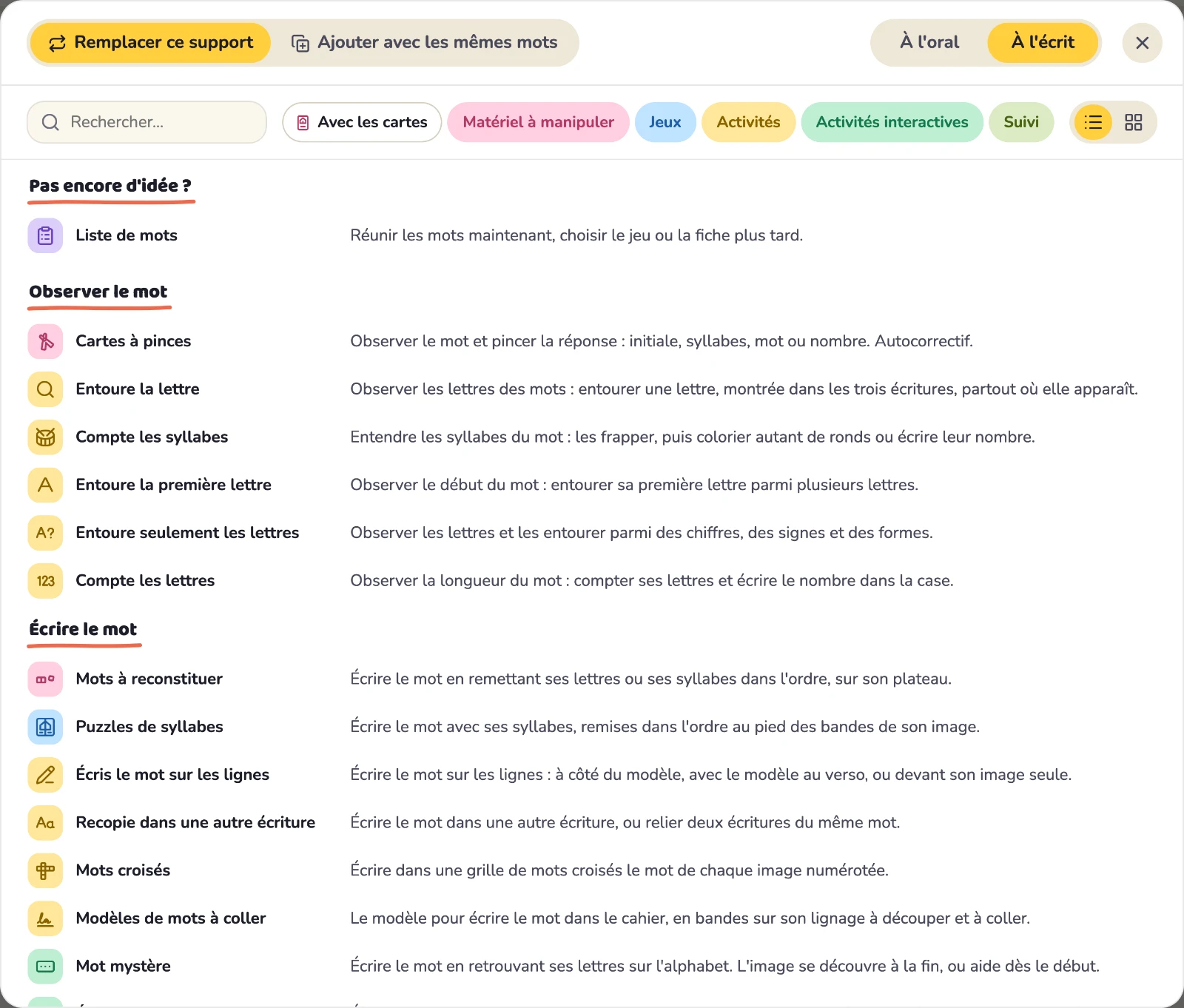Open the Entoure la lettre magnifier icon
The height and width of the screenshot is (1008, 1184).
point(45,389)
